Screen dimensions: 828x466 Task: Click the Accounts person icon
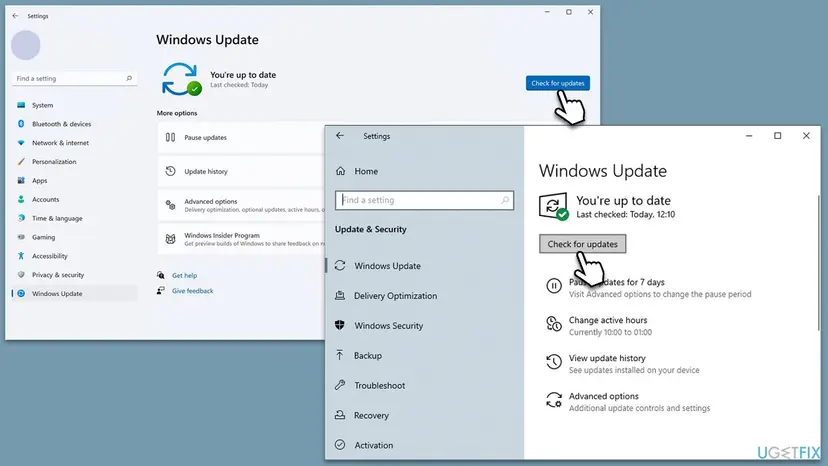click(21, 199)
